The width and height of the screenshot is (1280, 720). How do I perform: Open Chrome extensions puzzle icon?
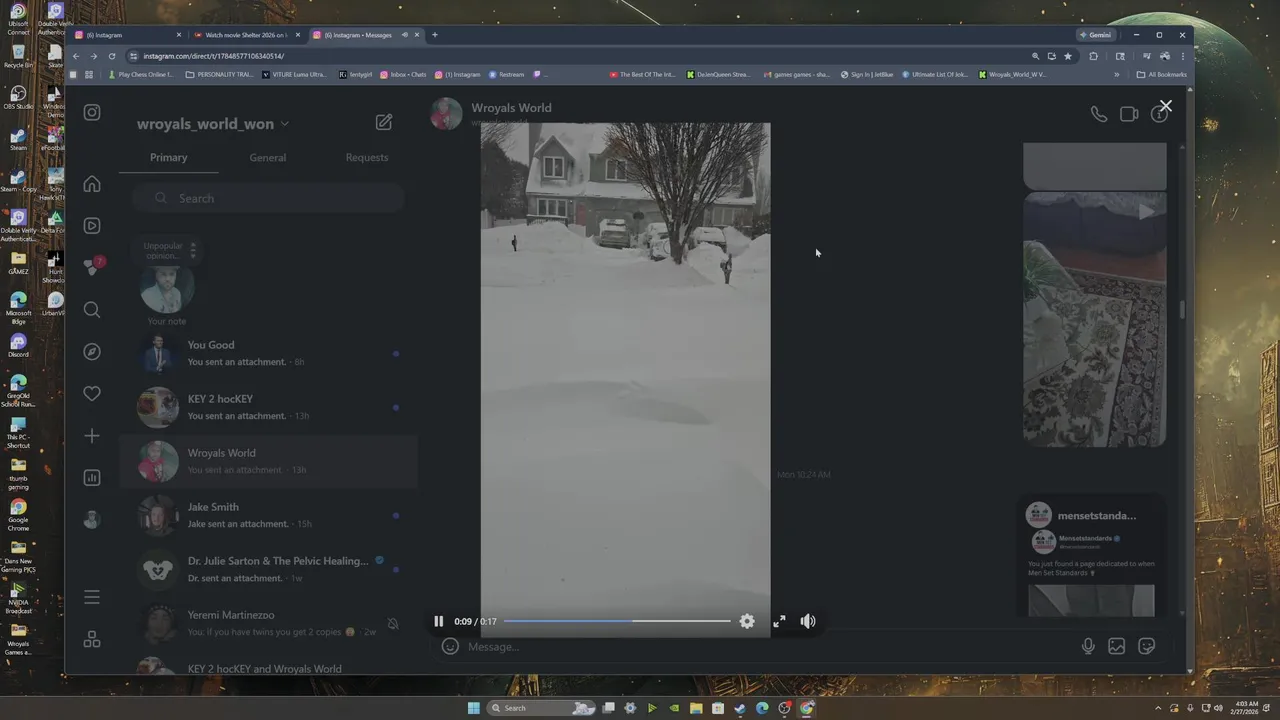pos(1093,56)
